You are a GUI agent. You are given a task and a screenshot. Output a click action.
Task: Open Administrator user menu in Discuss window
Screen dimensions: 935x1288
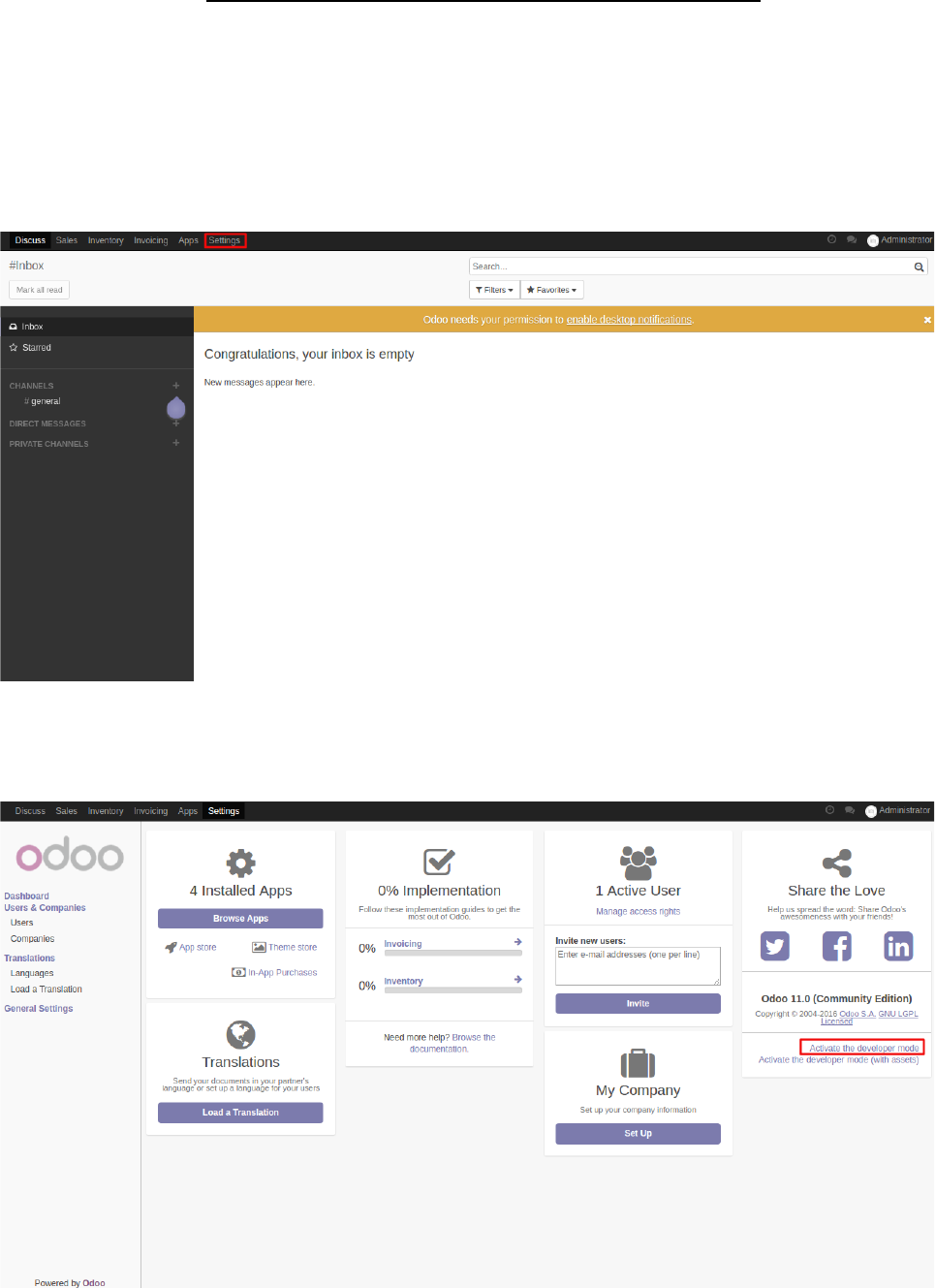pos(900,240)
